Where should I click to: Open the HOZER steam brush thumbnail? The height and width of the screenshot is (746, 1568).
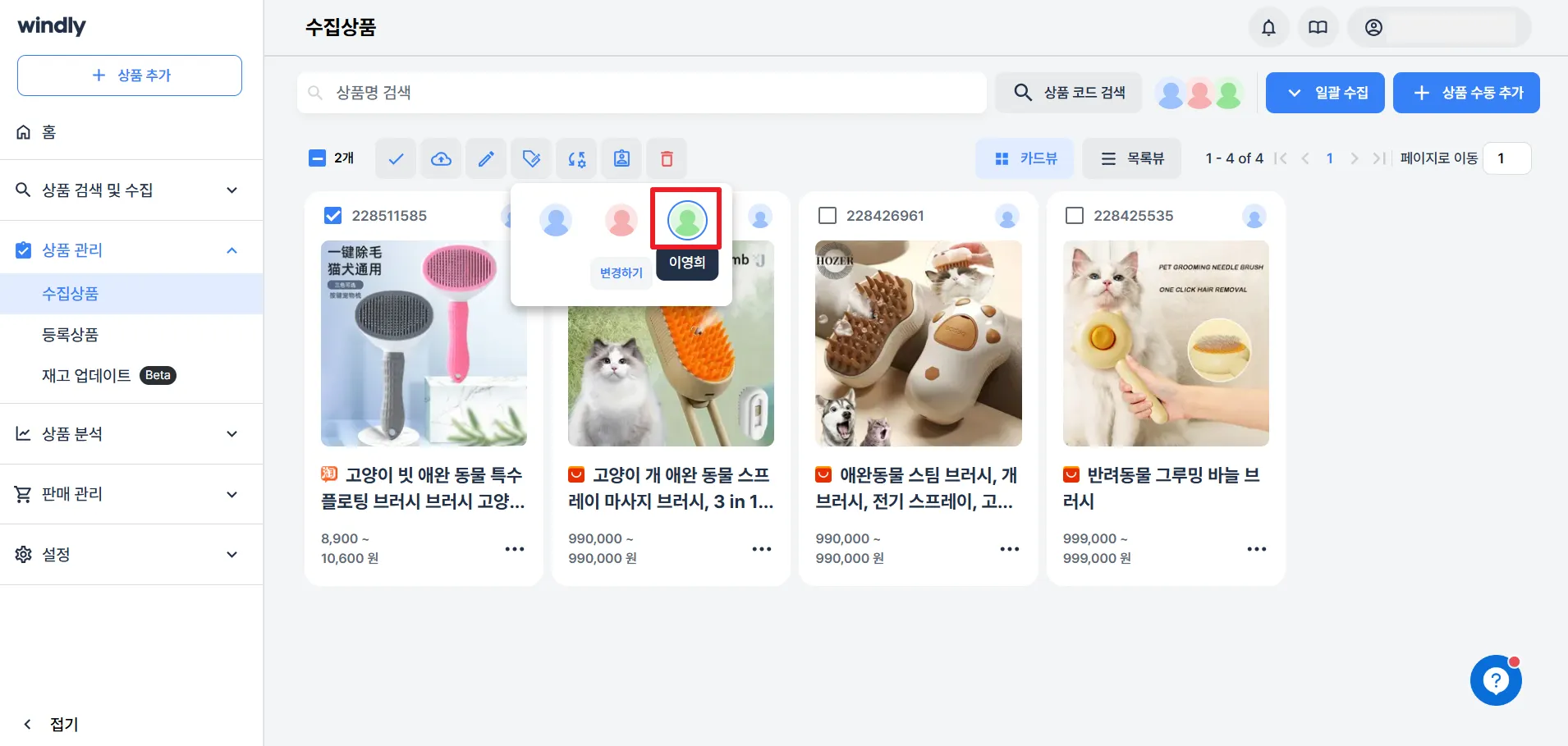point(919,343)
